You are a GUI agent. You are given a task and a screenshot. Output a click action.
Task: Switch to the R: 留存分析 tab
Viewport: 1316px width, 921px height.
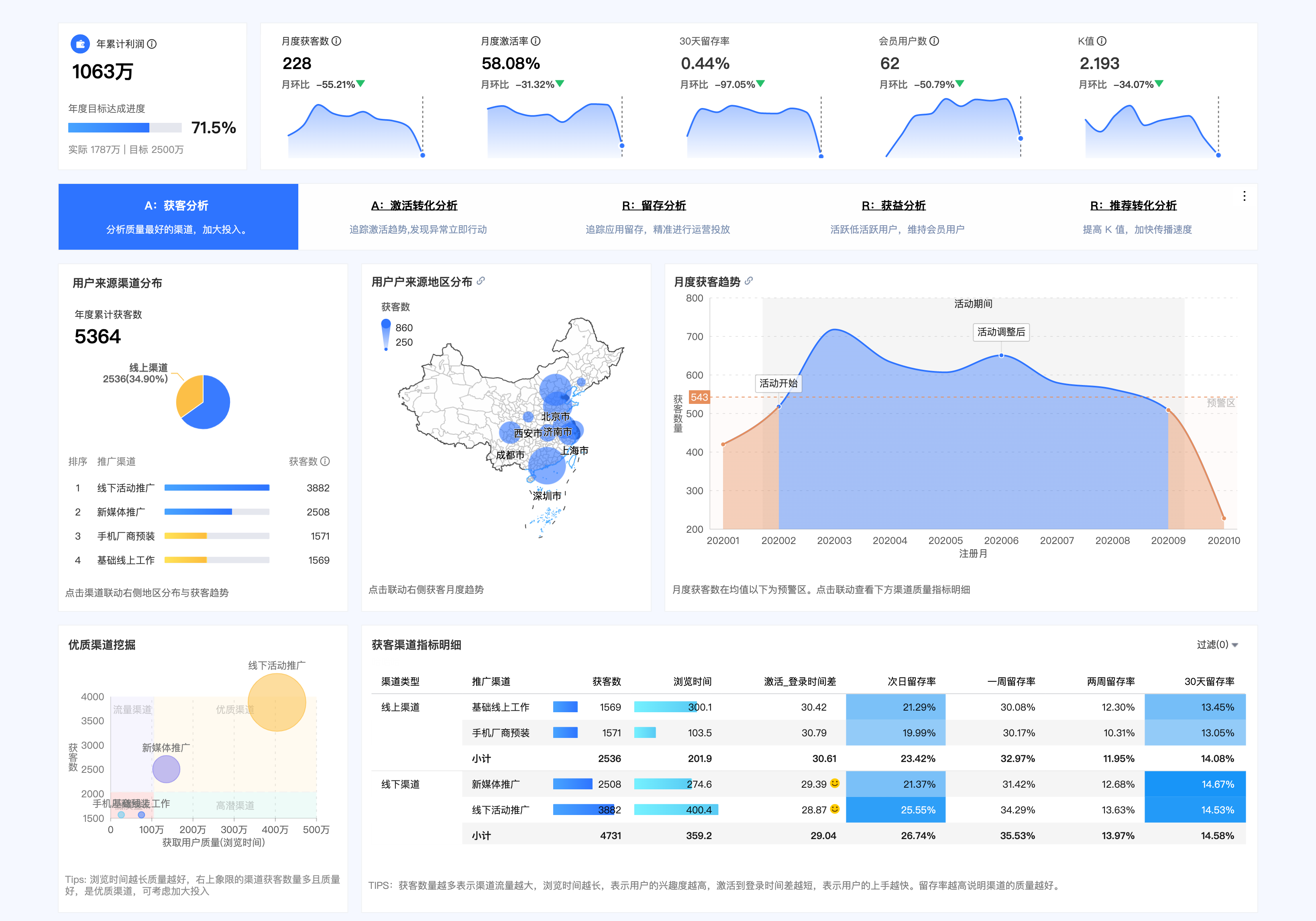click(654, 205)
